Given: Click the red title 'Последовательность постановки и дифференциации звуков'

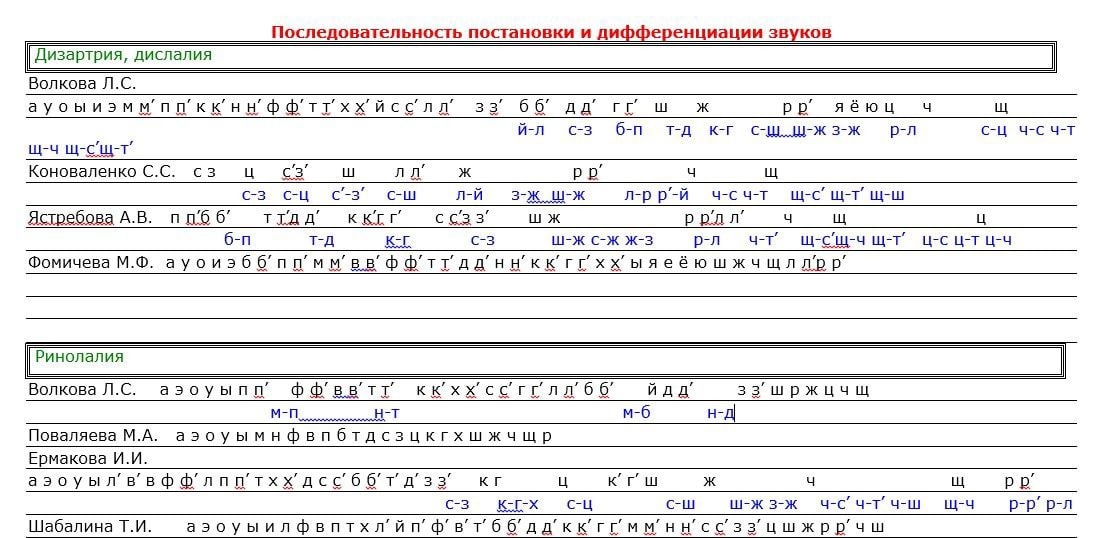Looking at the screenshot, I should click(x=551, y=33).
